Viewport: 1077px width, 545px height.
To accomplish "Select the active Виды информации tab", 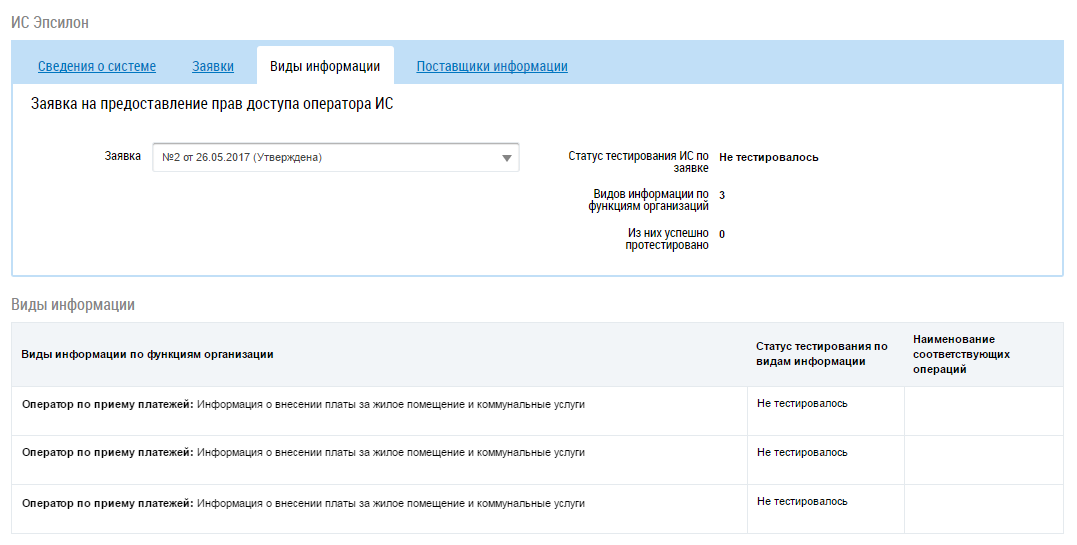I will click(325, 67).
